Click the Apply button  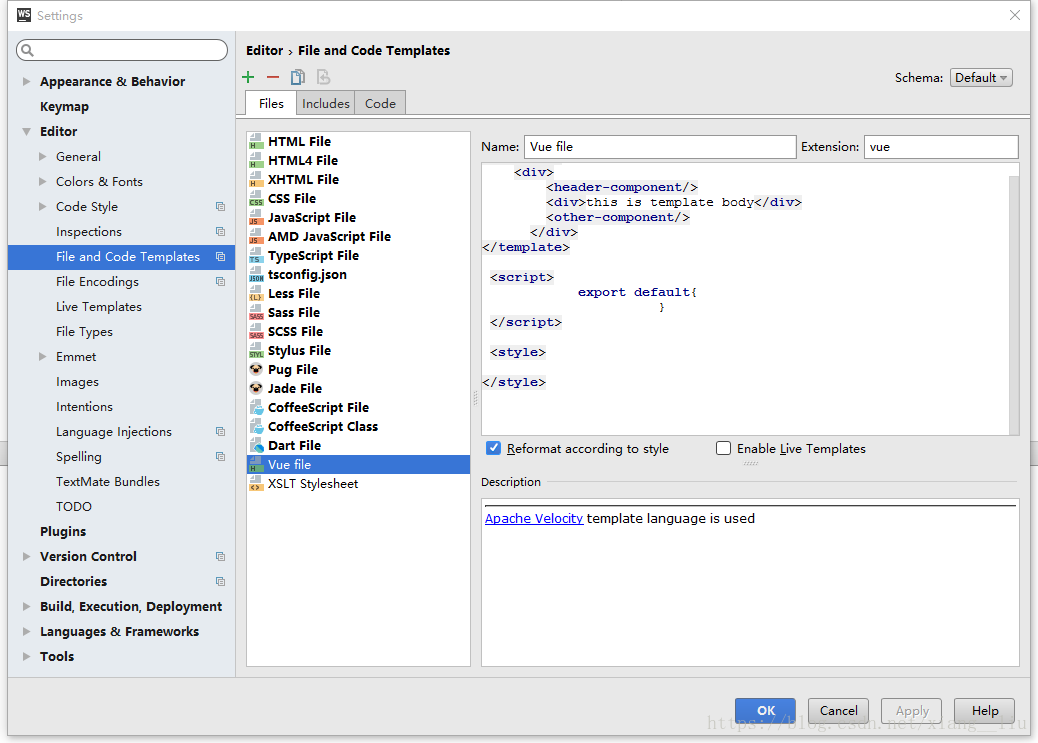point(912,711)
